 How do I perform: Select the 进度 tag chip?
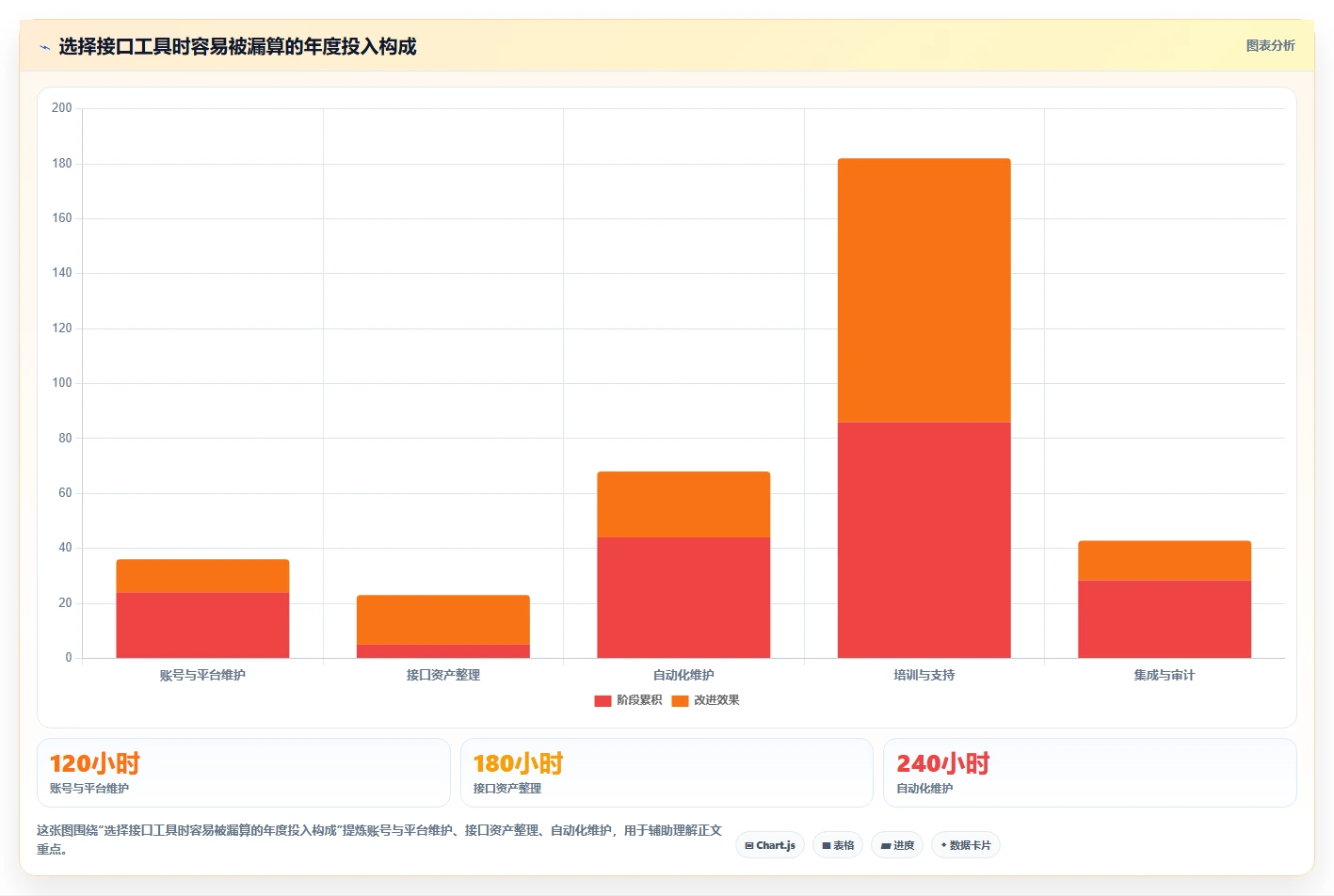[897, 845]
